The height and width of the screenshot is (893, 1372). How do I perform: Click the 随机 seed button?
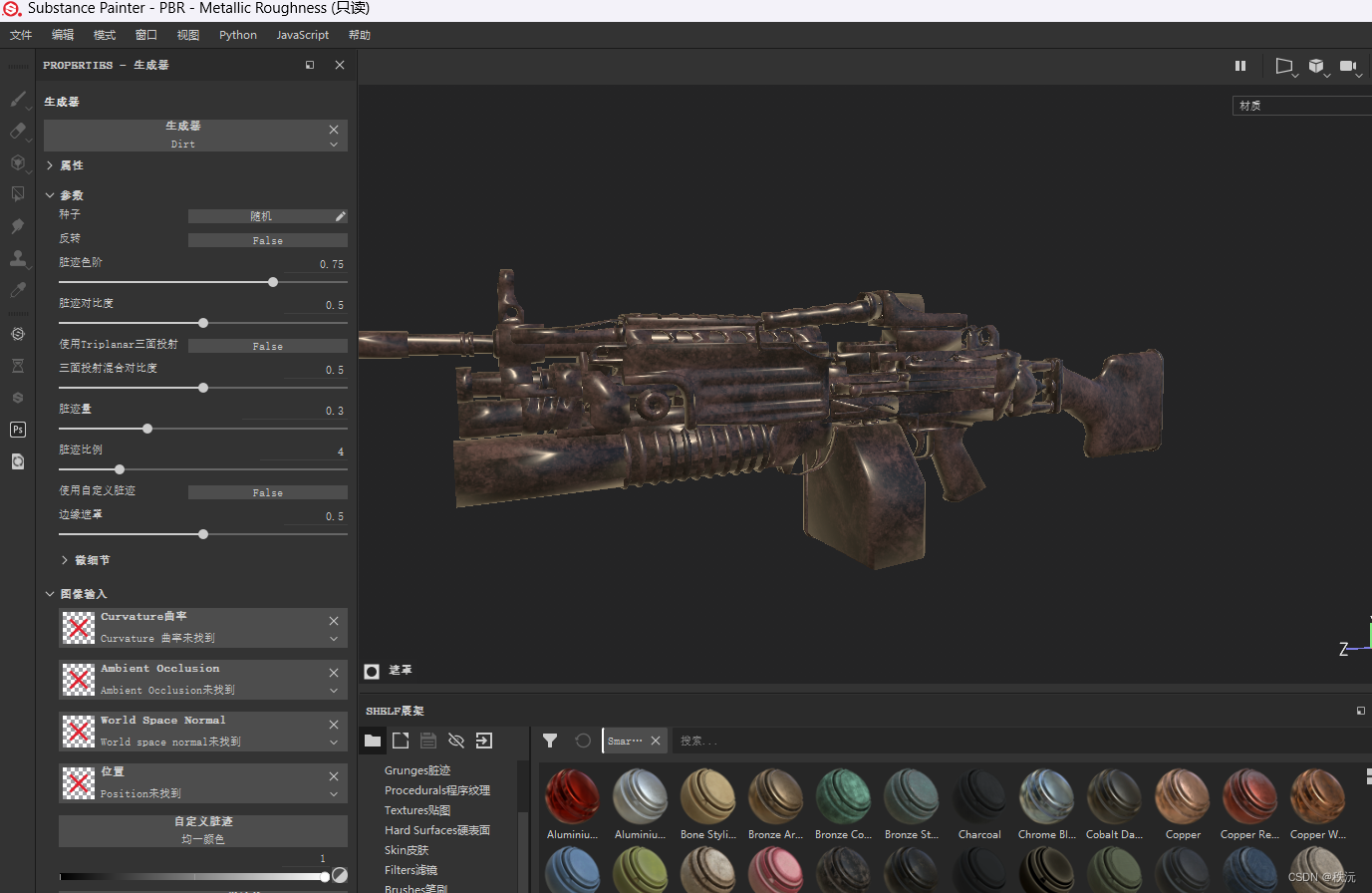tap(261, 216)
